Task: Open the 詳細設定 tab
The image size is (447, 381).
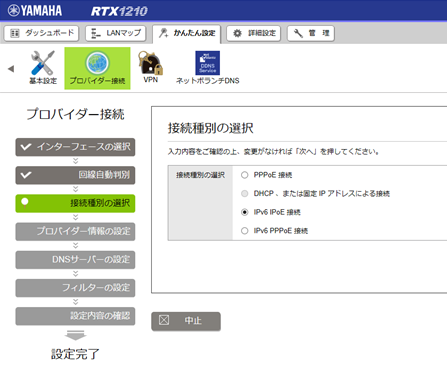Action: point(254,33)
